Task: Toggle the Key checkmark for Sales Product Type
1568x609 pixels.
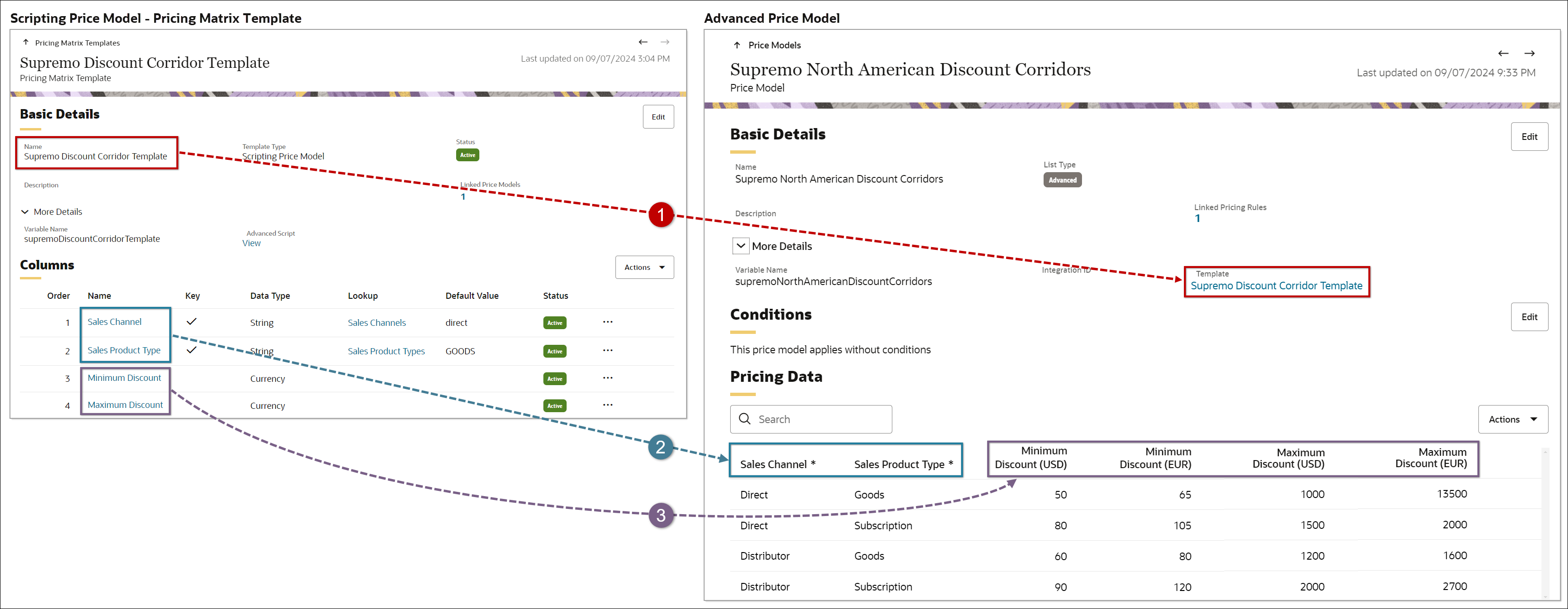Action: click(x=192, y=350)
